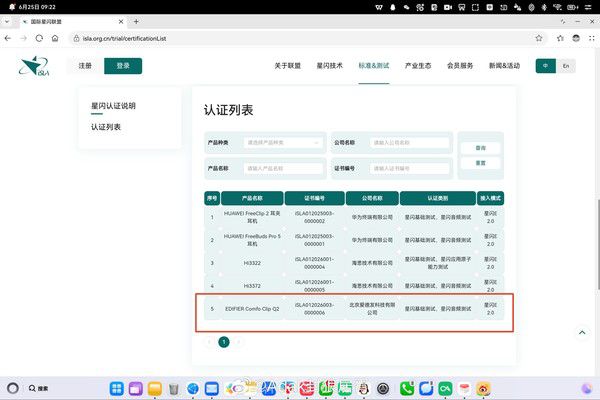Screen dimensions: 600x400
Task: Bookmark this page with star icon
Action: click(539, 38)
